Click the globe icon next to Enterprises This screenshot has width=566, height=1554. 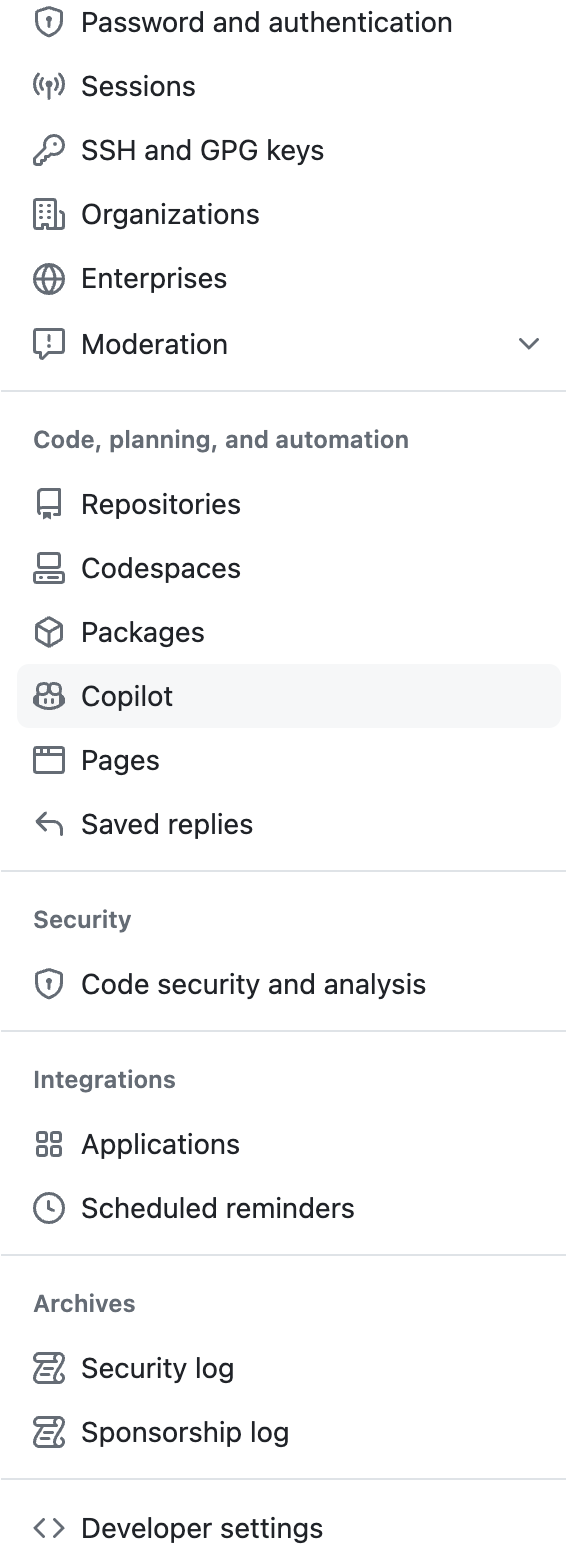[48, 278]
